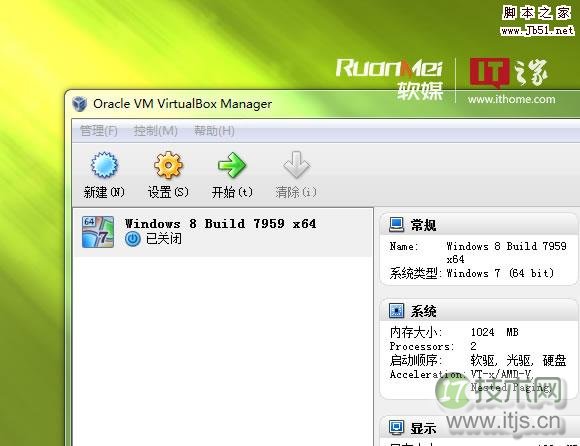Click the VirtualBox cube title bar icon
The height and width of the screenshot is (446, 580).
coord(80,104)
